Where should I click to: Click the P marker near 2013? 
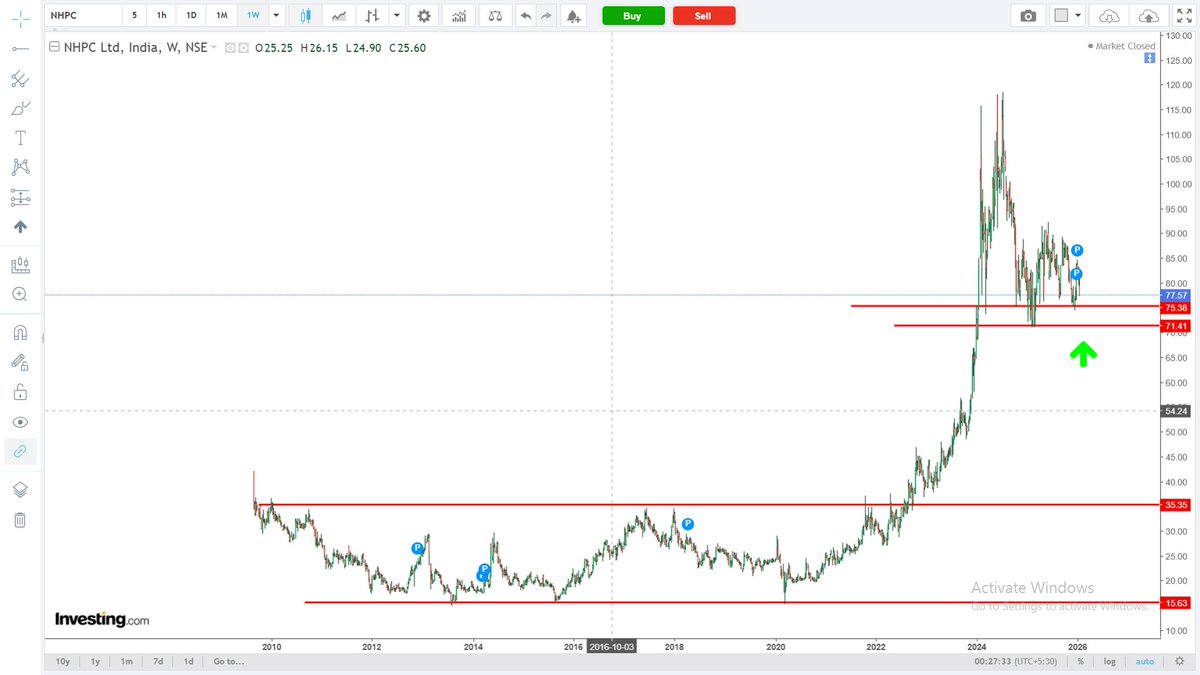tap(417, 548)
